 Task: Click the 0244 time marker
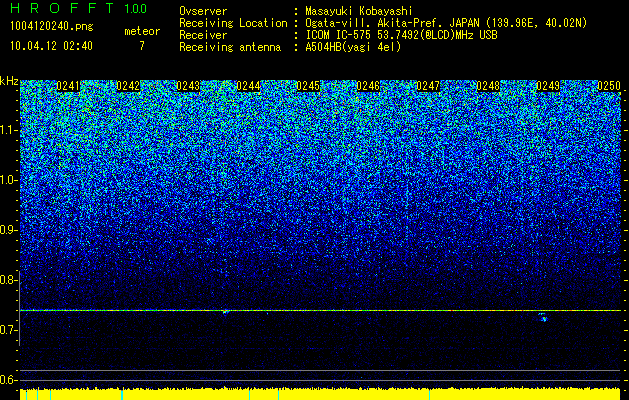coord(248,86)
